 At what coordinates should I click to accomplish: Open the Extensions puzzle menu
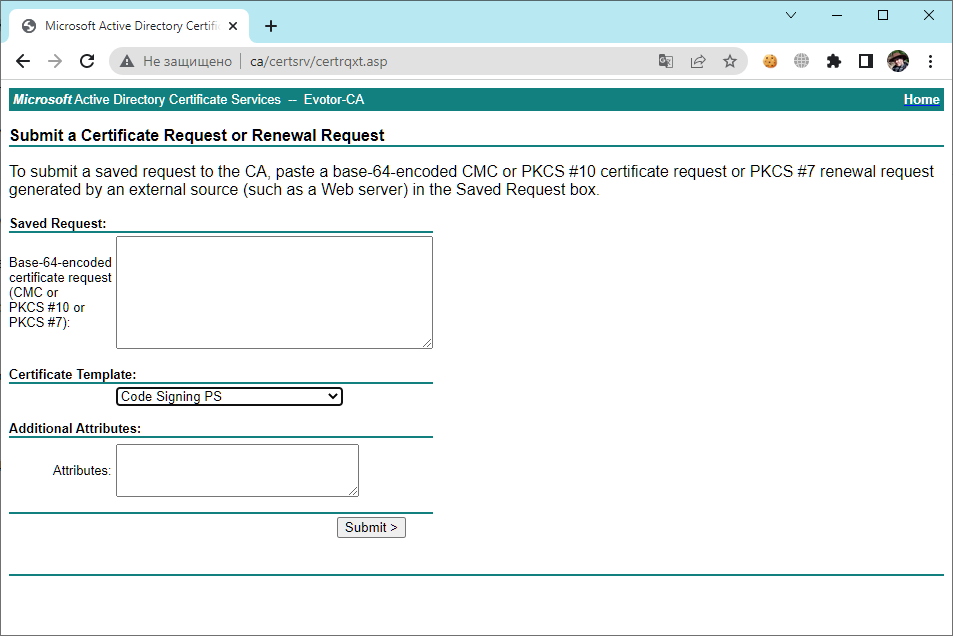coord(834,61)
